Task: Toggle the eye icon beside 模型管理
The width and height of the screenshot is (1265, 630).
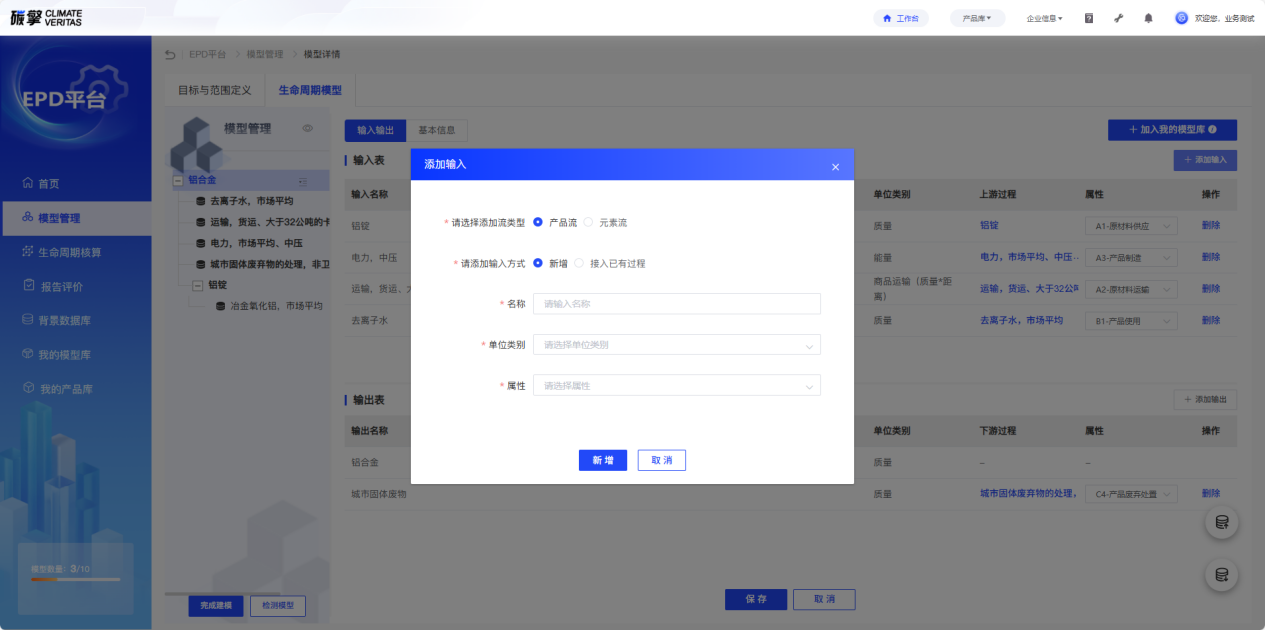Action: [x=308, y=128]
